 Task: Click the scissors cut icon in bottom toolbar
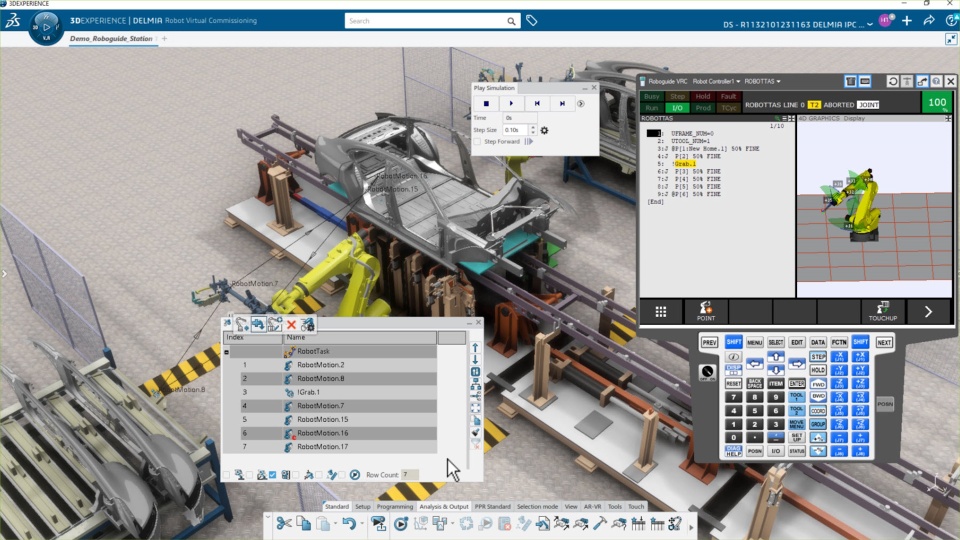283,523
